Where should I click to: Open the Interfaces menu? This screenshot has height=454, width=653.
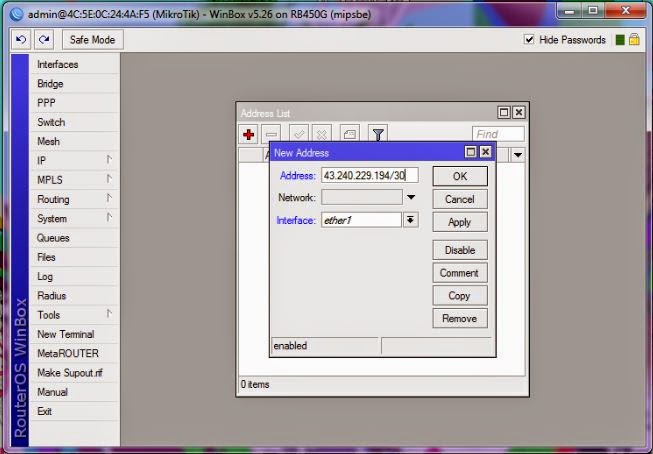(x=75, y=65)
